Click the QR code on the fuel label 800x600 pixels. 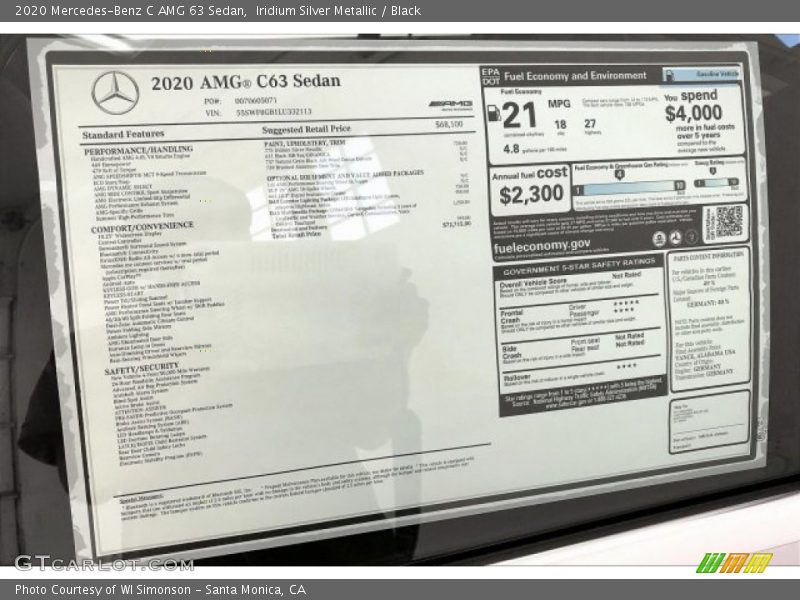tap(729, 222)
